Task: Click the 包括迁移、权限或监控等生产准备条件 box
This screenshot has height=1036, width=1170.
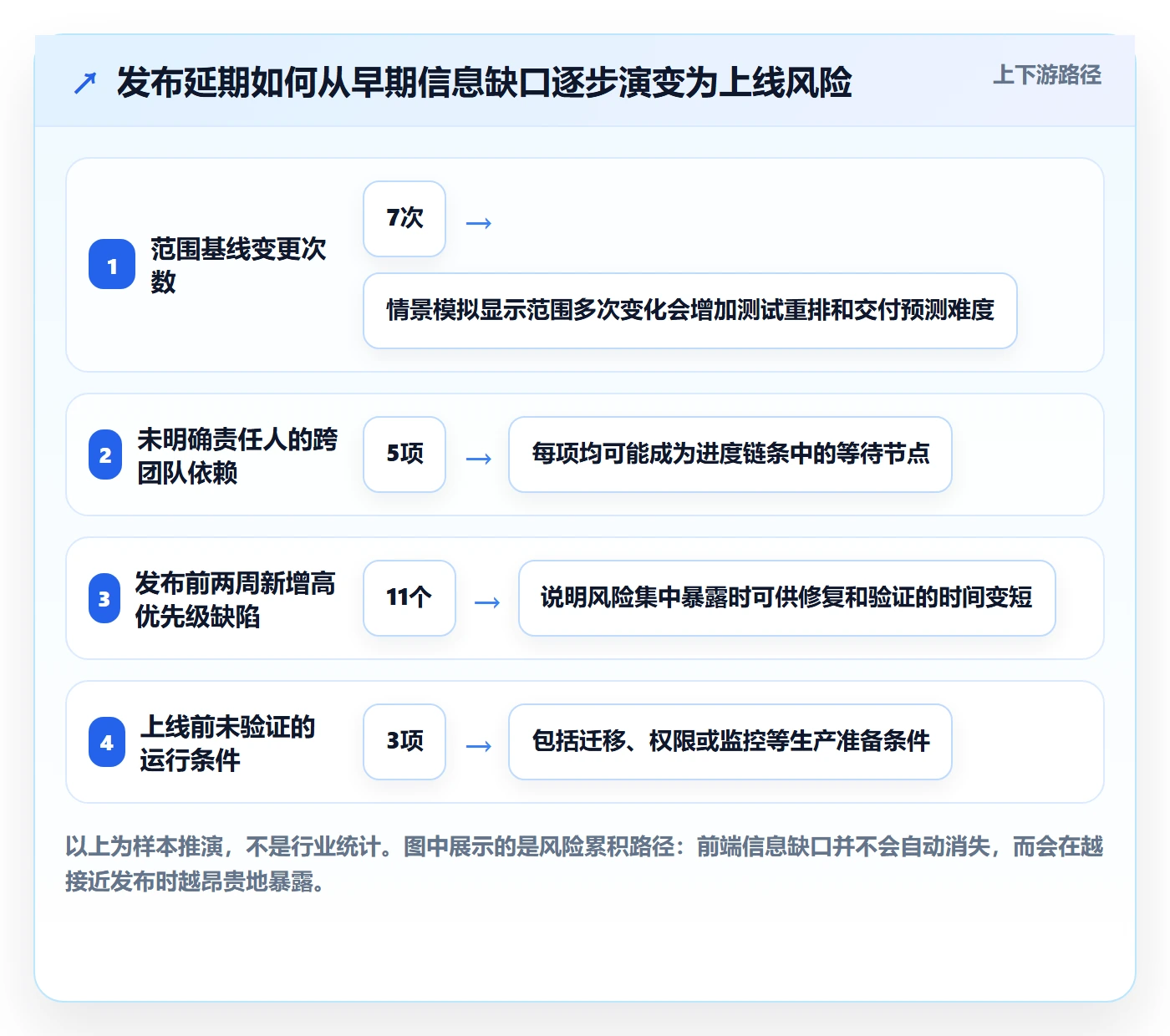Action: [730, 742]
